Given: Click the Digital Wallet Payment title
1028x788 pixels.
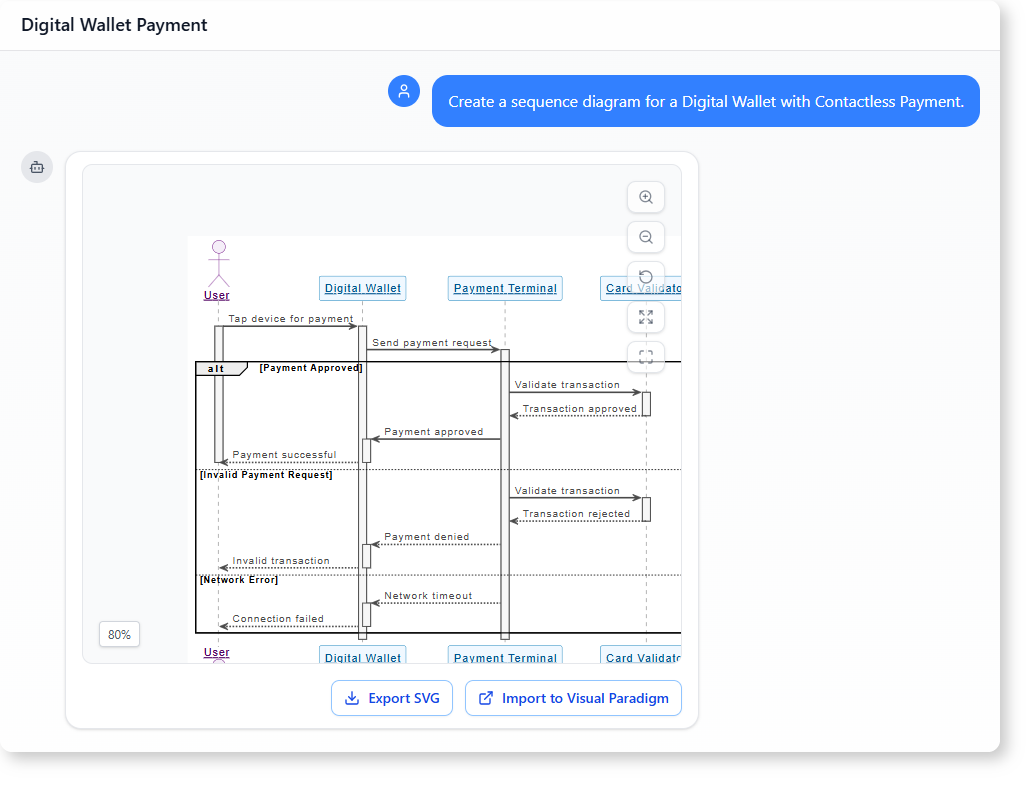Looking at the screenshot, I should pos(114,25).
